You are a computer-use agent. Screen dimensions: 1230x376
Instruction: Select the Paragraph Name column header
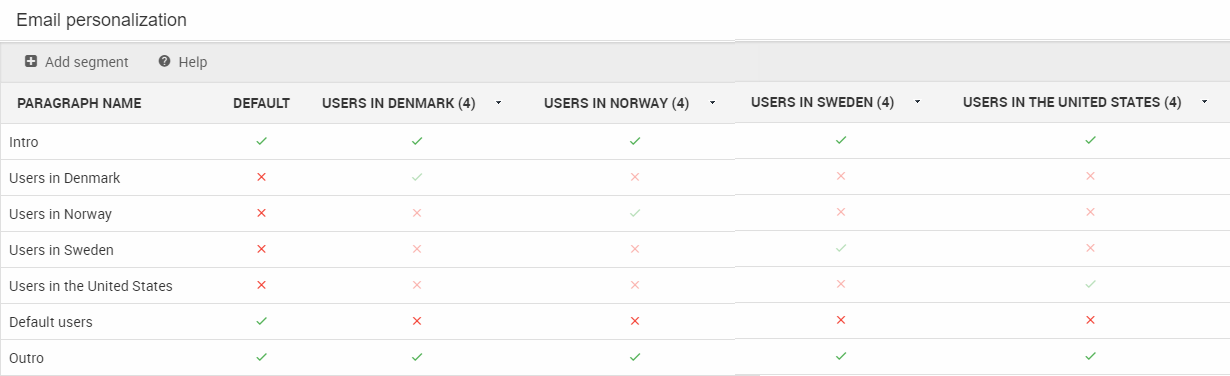point(79,103)
